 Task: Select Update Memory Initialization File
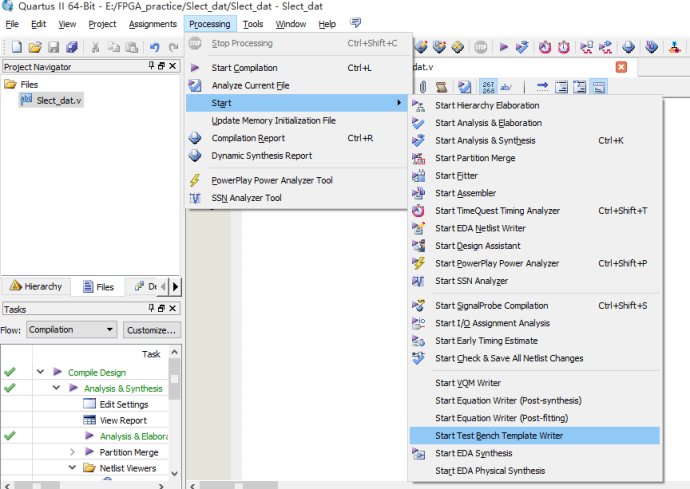pyautogui.click(x=297, y=121)
